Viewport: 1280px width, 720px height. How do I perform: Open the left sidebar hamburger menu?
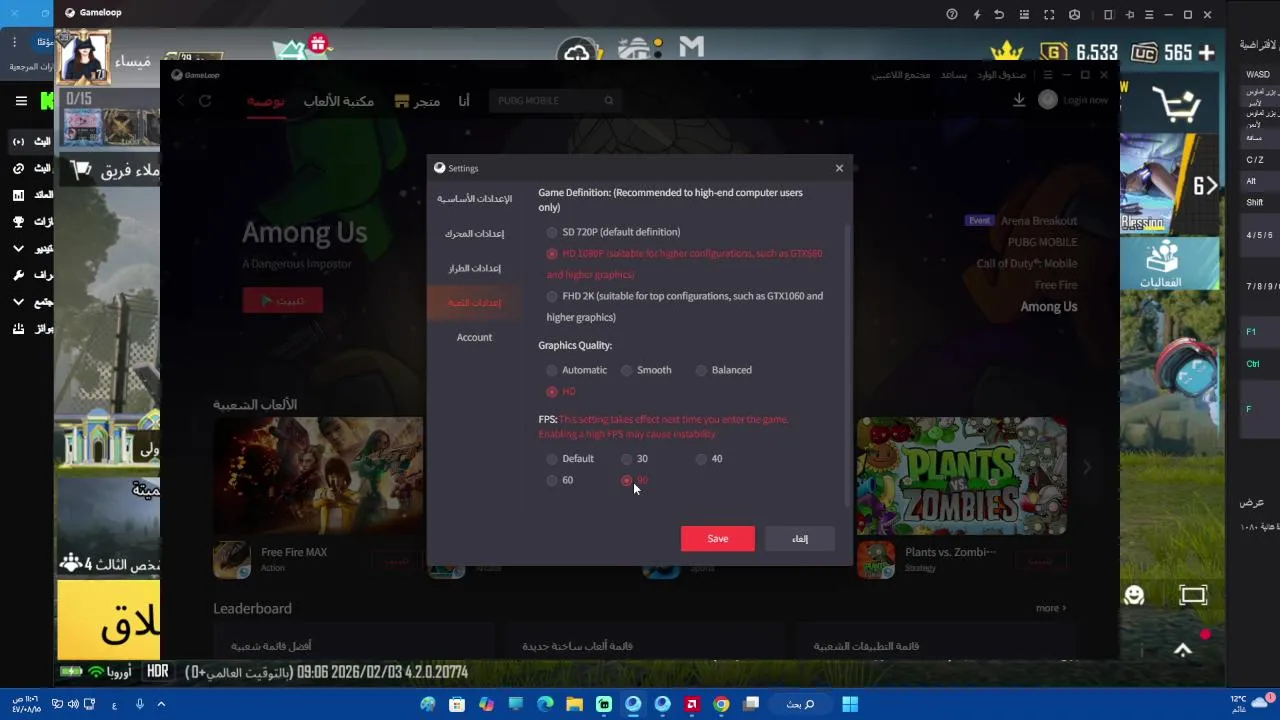coord(21,100)
